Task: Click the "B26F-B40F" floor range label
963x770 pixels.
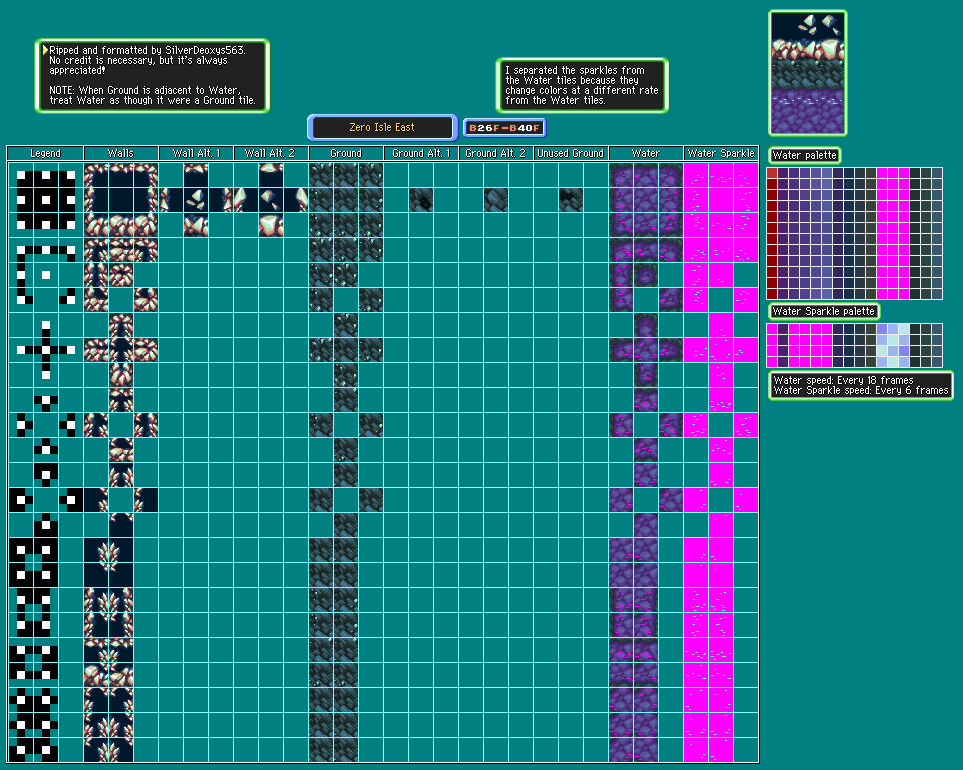Action: click(x=504, y=128)
